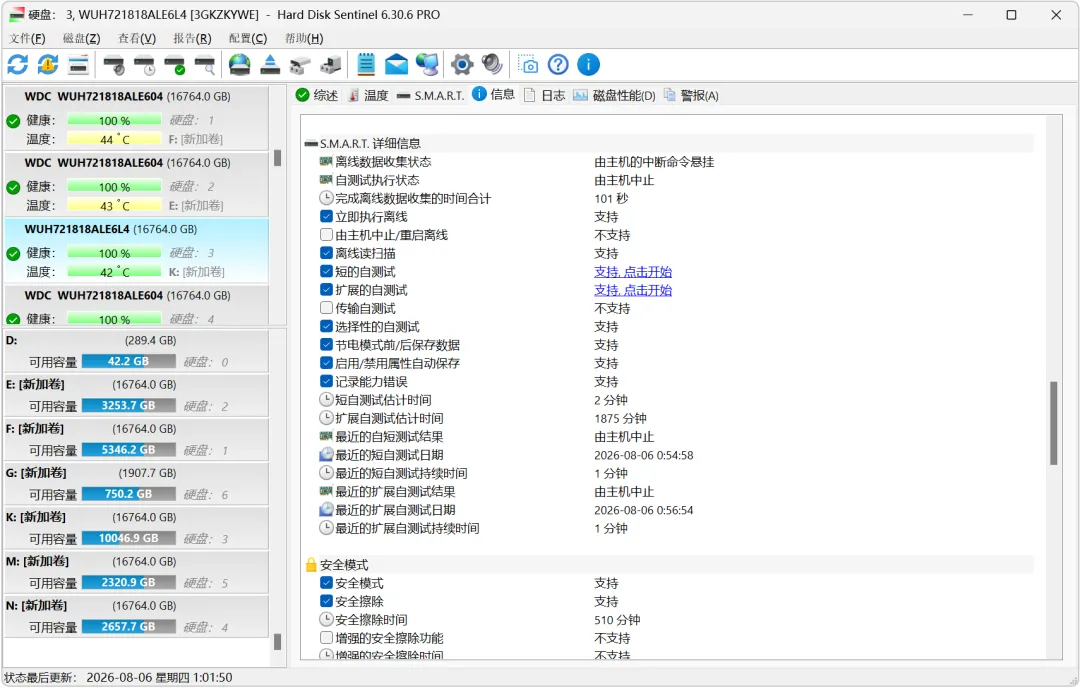Image resolution: width=1080 pixels, height=688 pixels.
Task: Click the disk with clock test icon
Action: coord(145,65)
